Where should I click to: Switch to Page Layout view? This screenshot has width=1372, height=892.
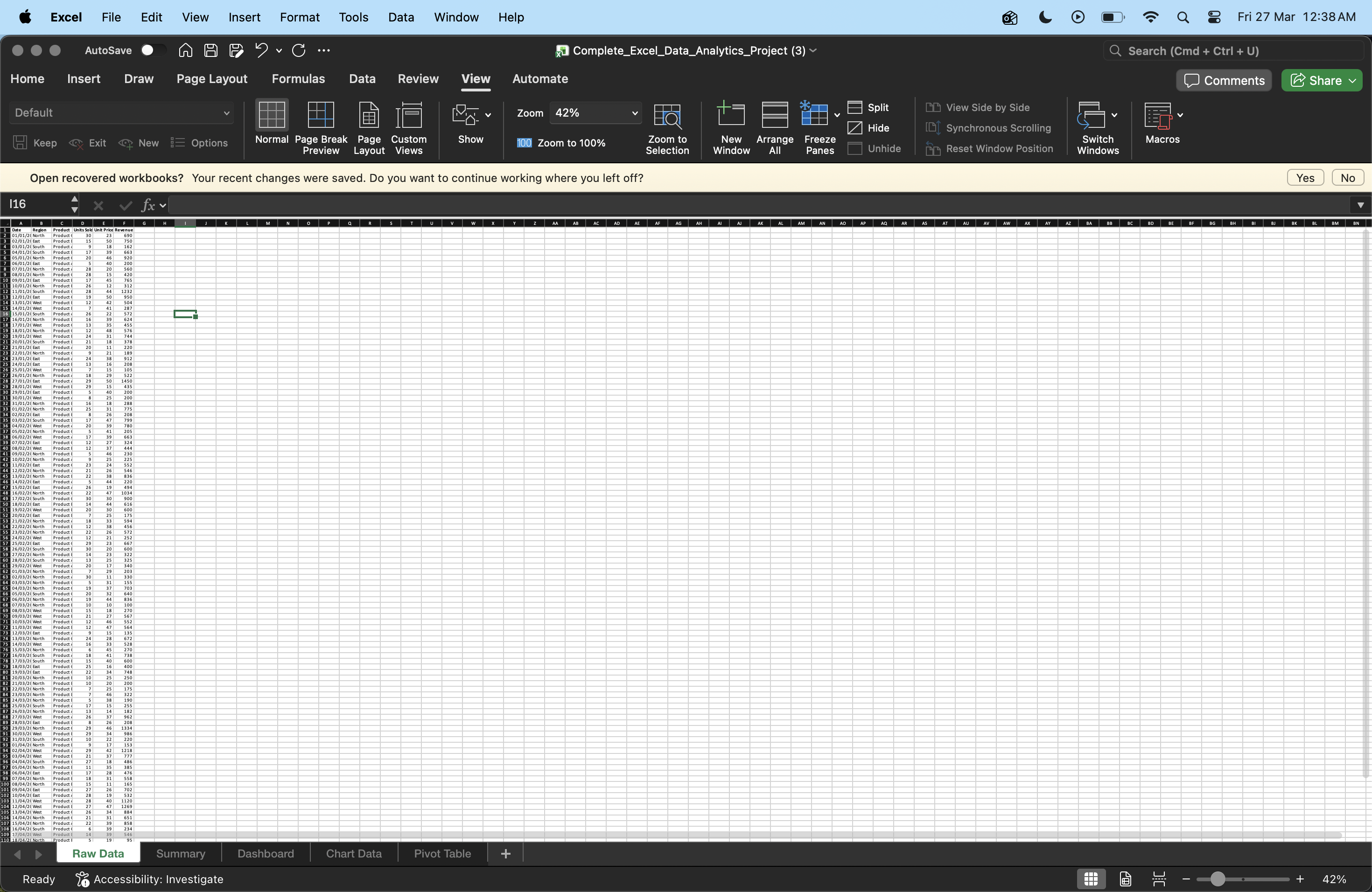(x=369, y=128)
